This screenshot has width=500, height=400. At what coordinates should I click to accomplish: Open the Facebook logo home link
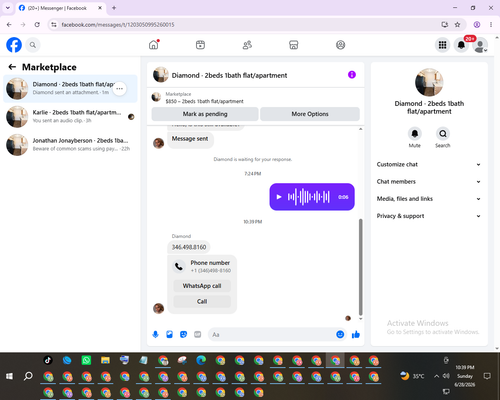(x=14, y=45)
